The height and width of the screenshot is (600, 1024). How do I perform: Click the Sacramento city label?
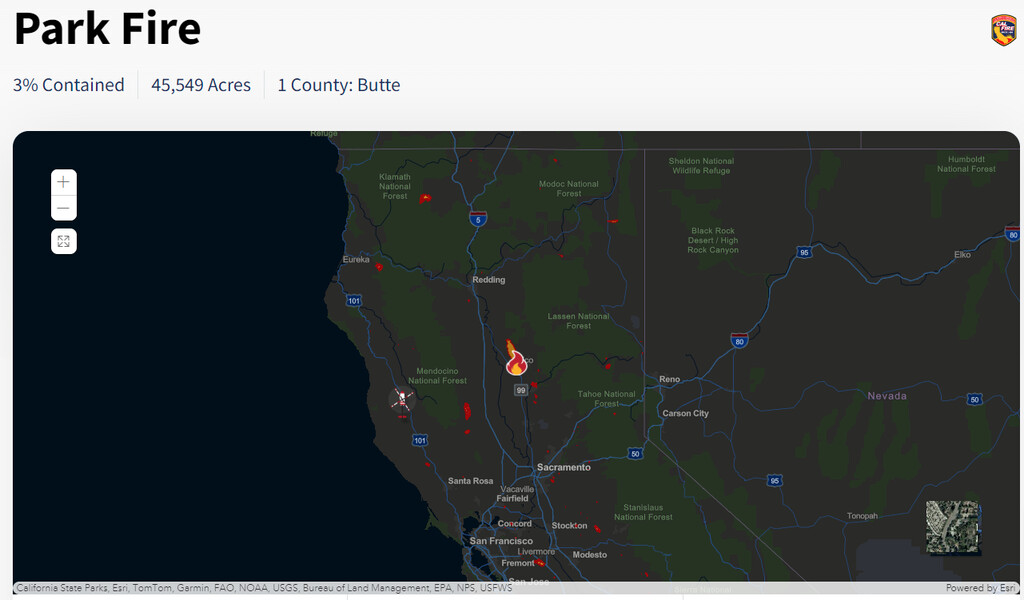click(564, 467)
